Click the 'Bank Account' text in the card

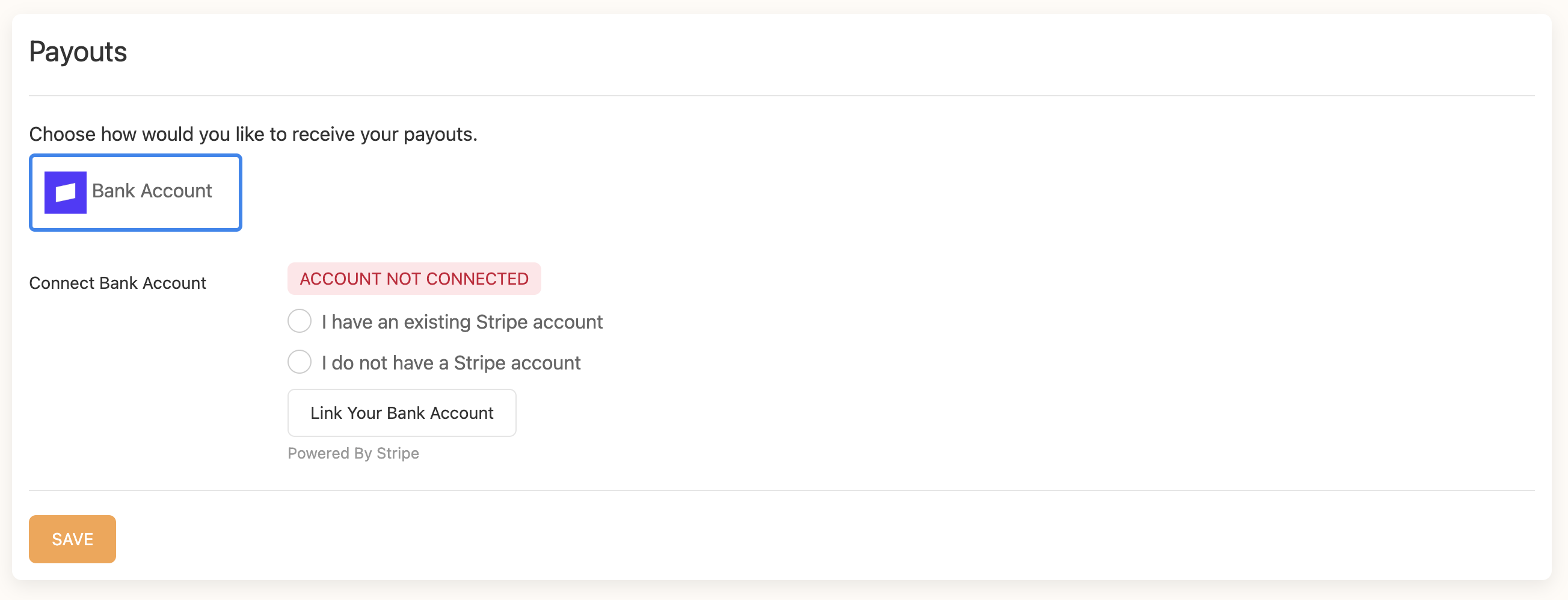(152, 191)
